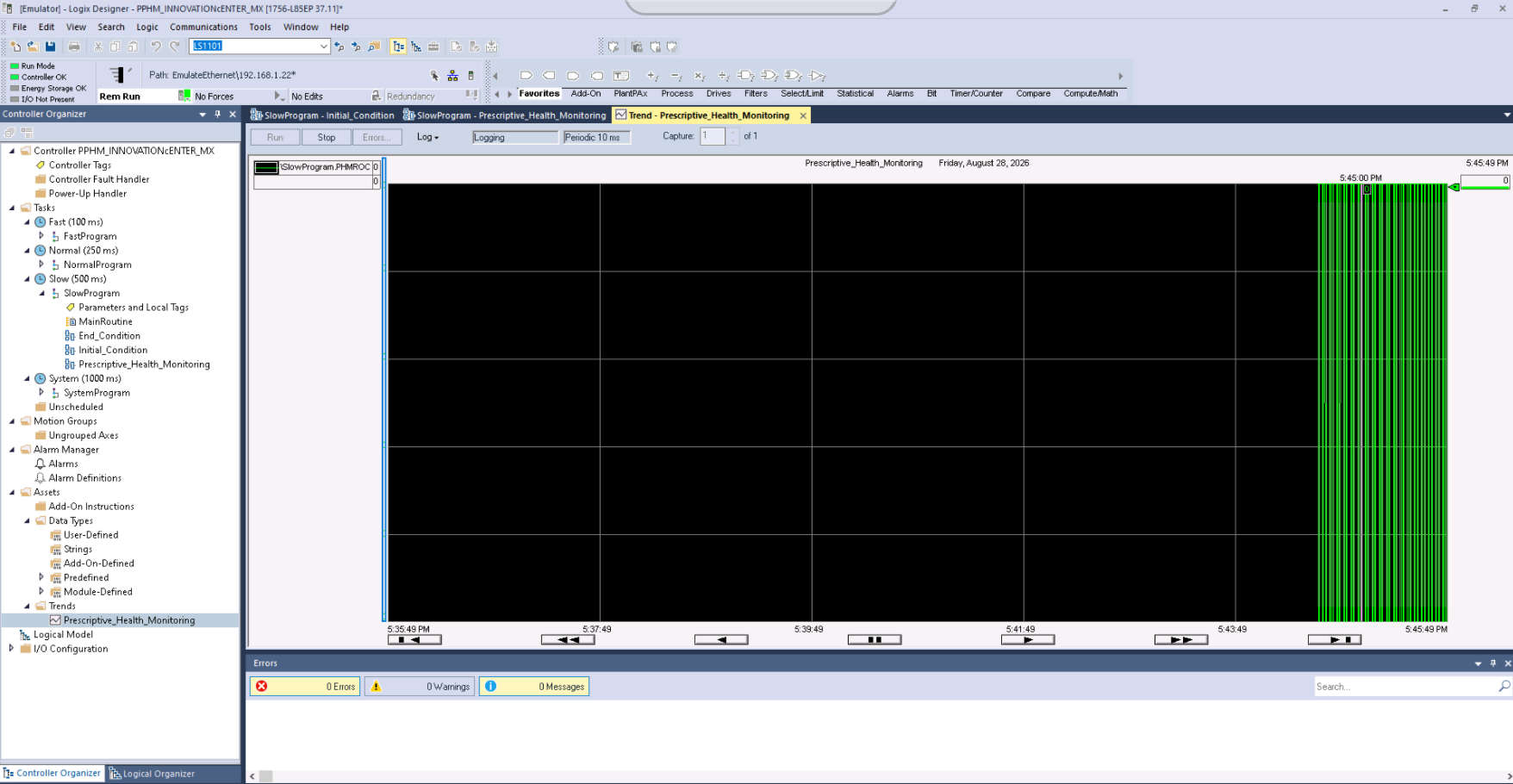Toggle the Messages filter in Errors pane
Image resolution: width=1513 pixels, height=784 pixels.
534,687
